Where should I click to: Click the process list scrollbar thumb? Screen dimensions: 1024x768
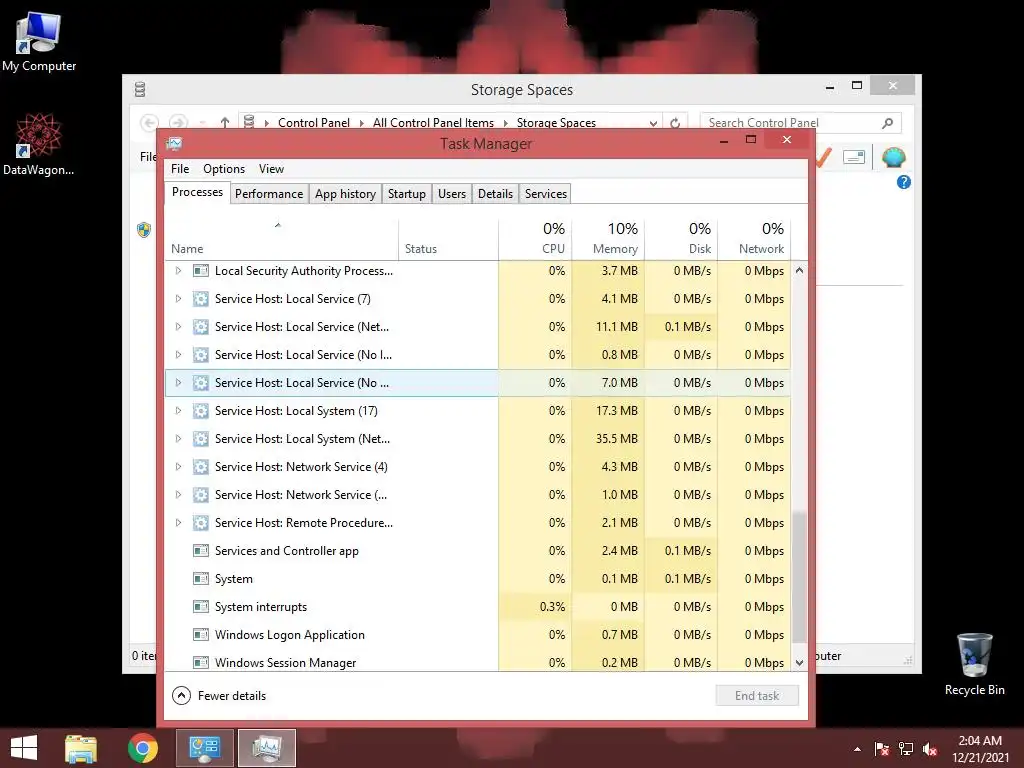(799, 578)
